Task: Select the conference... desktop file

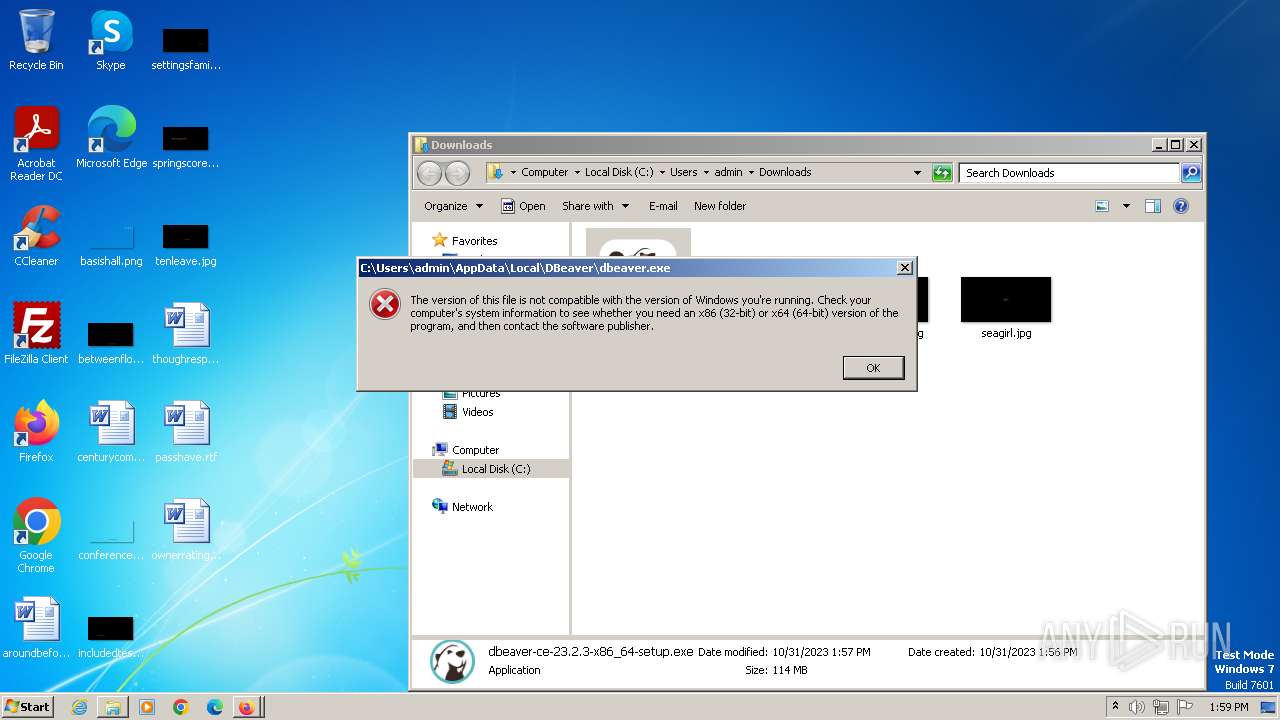Action: [x=111, y=539]
